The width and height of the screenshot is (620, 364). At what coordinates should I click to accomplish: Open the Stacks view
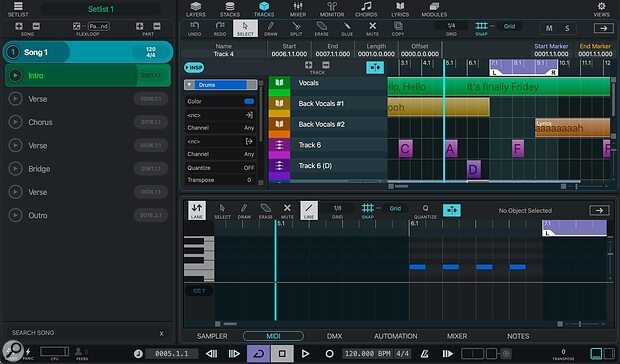click(230, 9)
